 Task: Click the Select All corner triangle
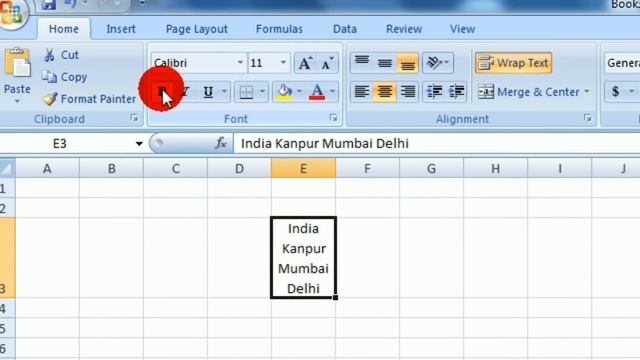point(7,168)
